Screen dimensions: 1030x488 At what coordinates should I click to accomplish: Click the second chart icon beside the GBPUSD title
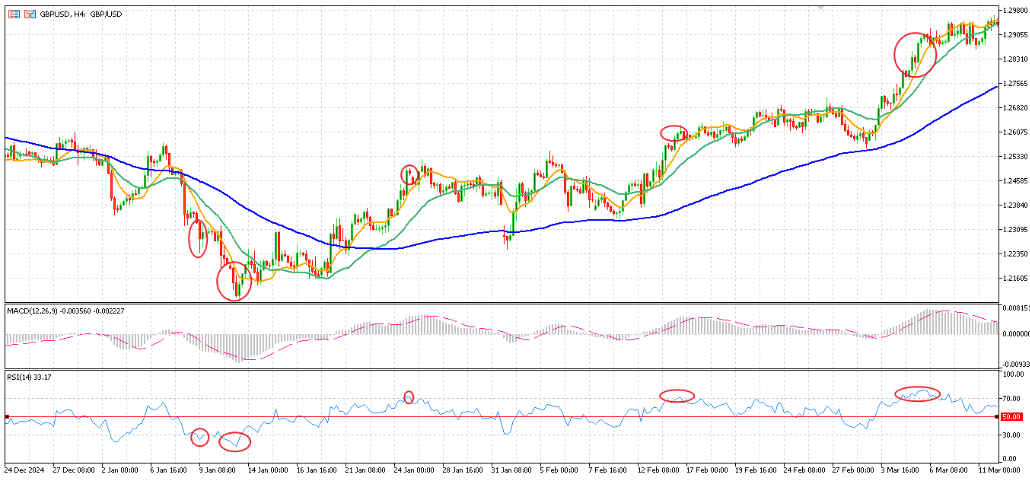coord(27,15)
